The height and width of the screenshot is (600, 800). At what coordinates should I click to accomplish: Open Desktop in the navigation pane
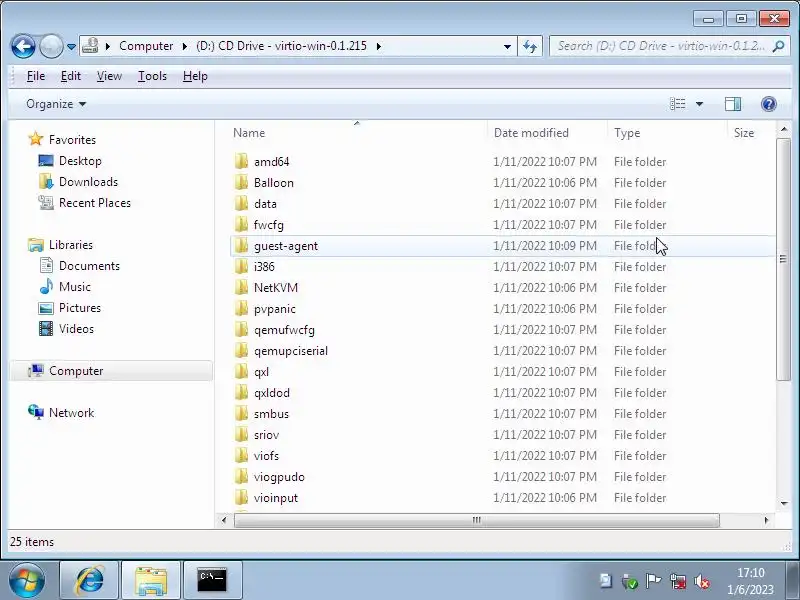(x=80, y=161)
